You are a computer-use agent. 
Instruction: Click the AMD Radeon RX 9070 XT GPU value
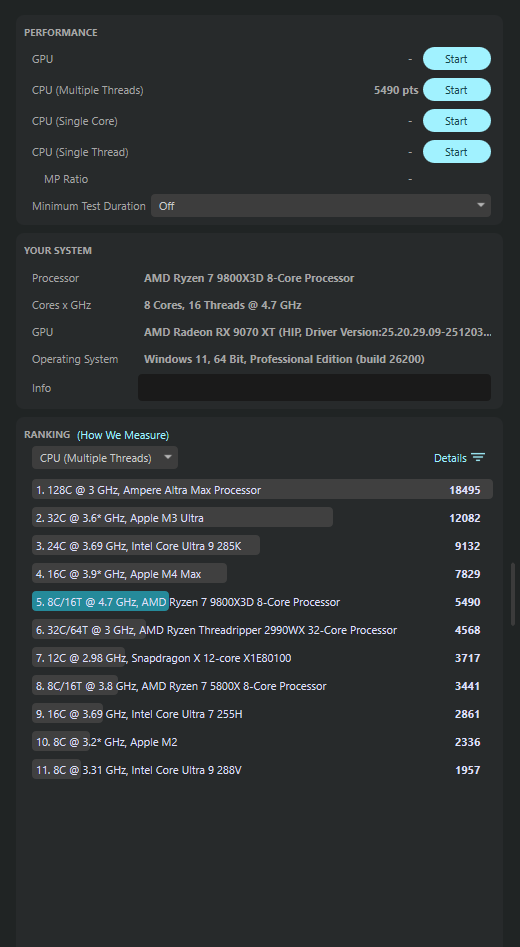tap(317, 332)
